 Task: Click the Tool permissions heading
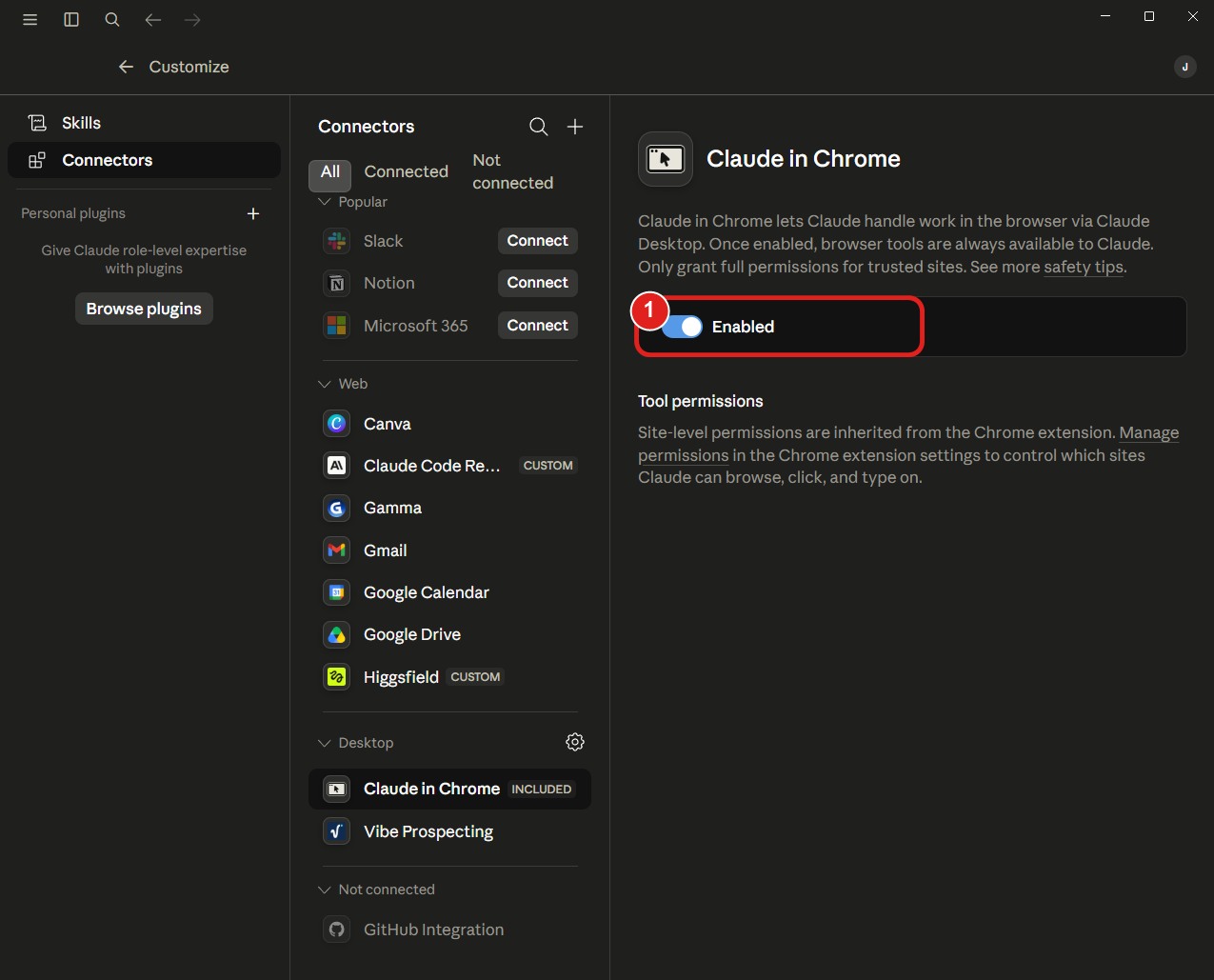[701, 401]
